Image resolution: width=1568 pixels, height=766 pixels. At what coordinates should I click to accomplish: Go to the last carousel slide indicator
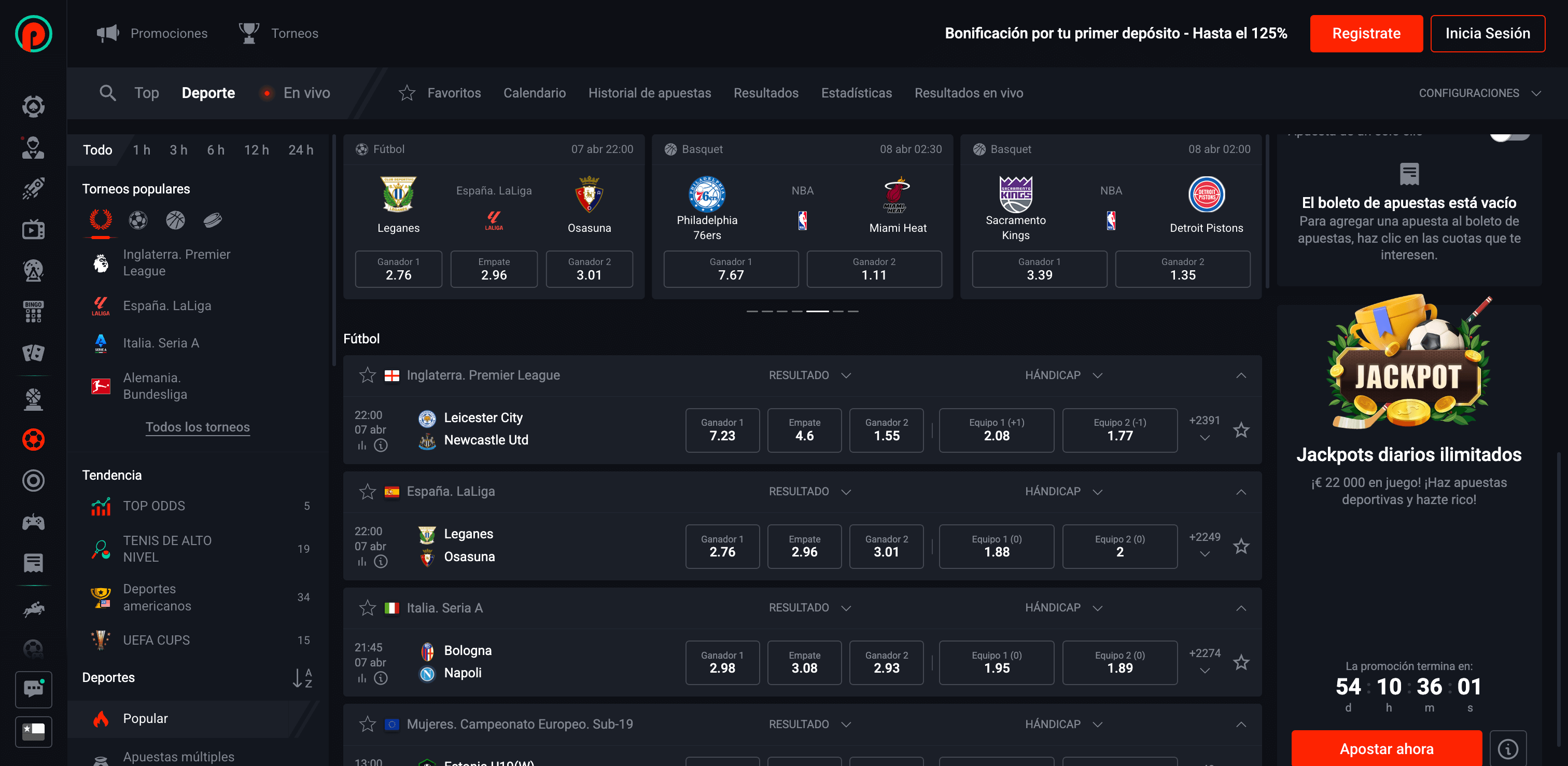(853, 311)
